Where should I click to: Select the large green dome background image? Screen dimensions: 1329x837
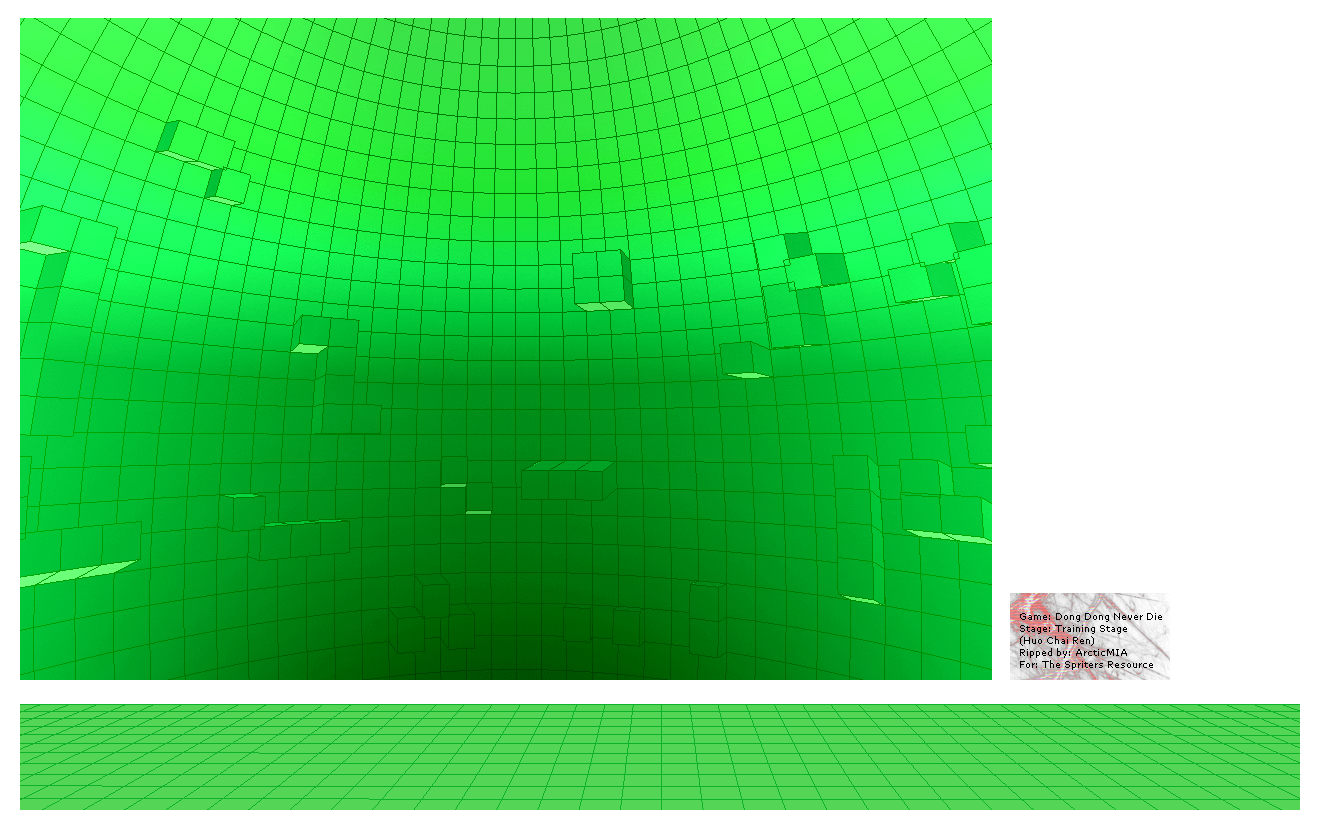coord(506,349)
